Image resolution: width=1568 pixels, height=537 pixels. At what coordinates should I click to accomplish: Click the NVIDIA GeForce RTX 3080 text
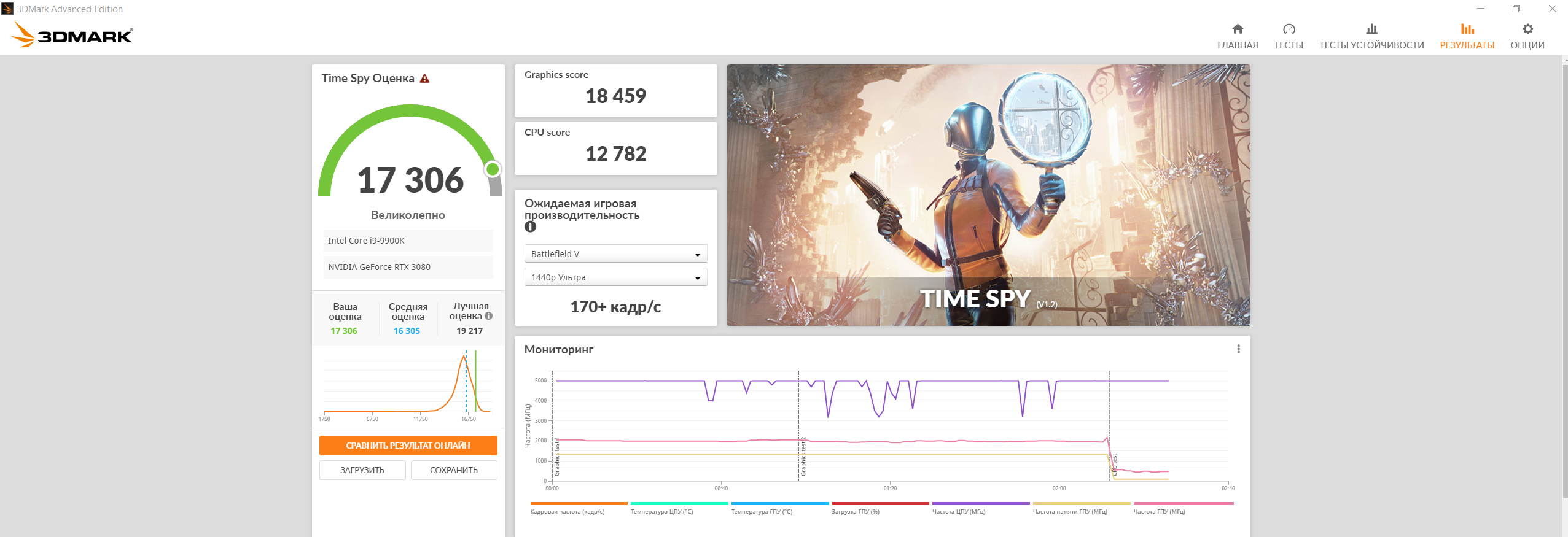click(x=379, y=267)
